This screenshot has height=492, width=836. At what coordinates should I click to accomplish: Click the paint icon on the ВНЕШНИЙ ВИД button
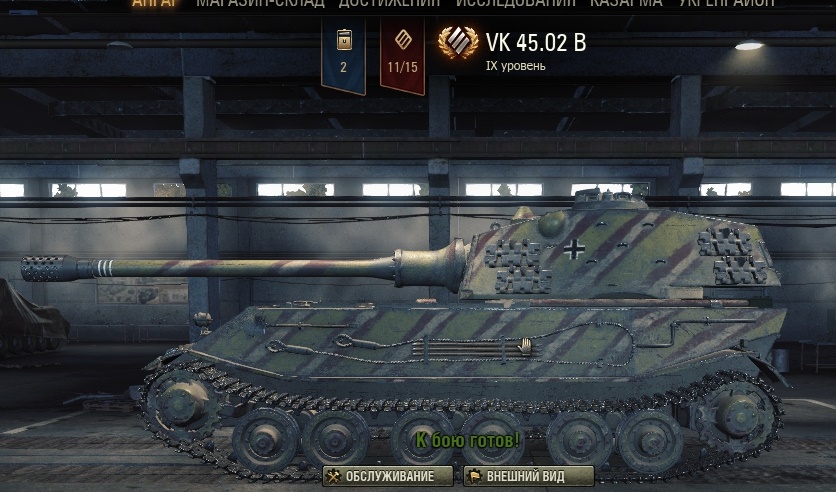pos(474,476)
